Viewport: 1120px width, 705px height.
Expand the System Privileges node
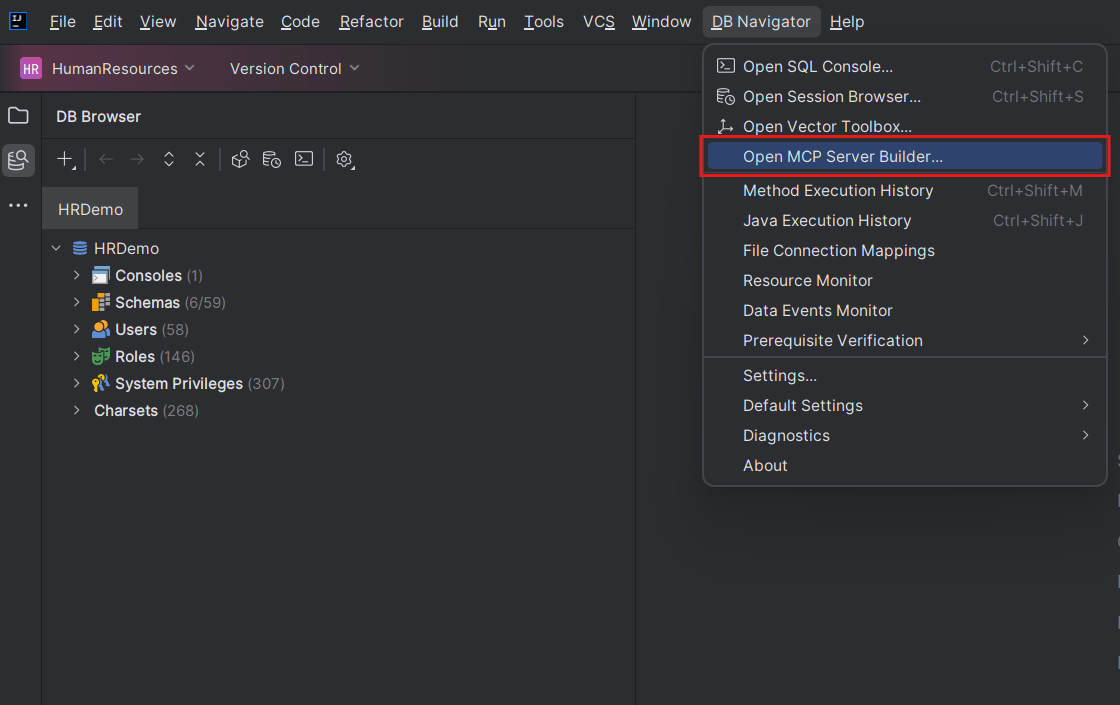pos(76,384)
